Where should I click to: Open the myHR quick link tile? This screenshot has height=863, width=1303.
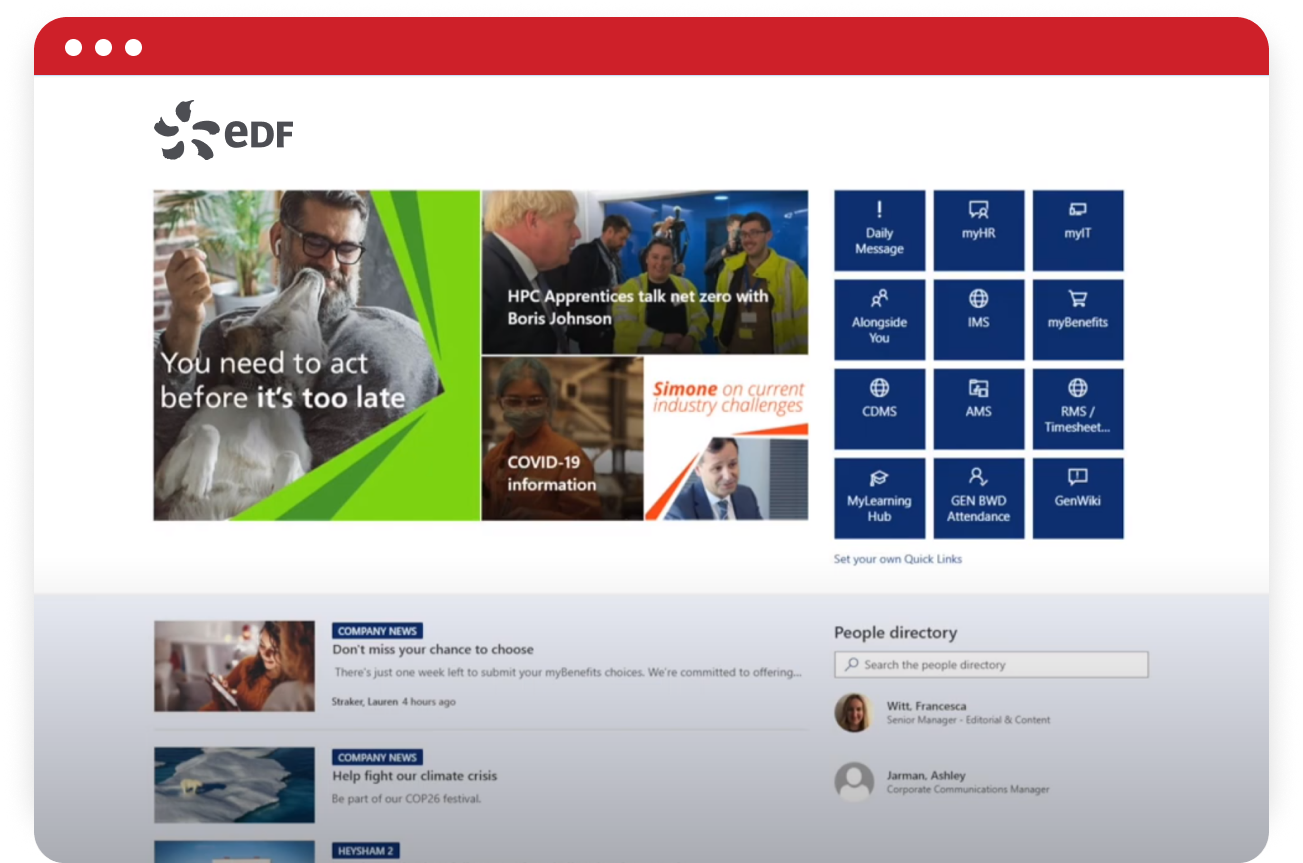(x=978, y=230)
